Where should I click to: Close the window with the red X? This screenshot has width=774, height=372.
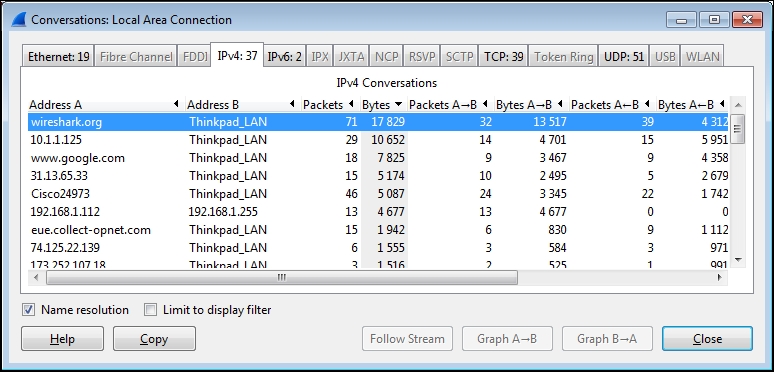click(747, 20)
